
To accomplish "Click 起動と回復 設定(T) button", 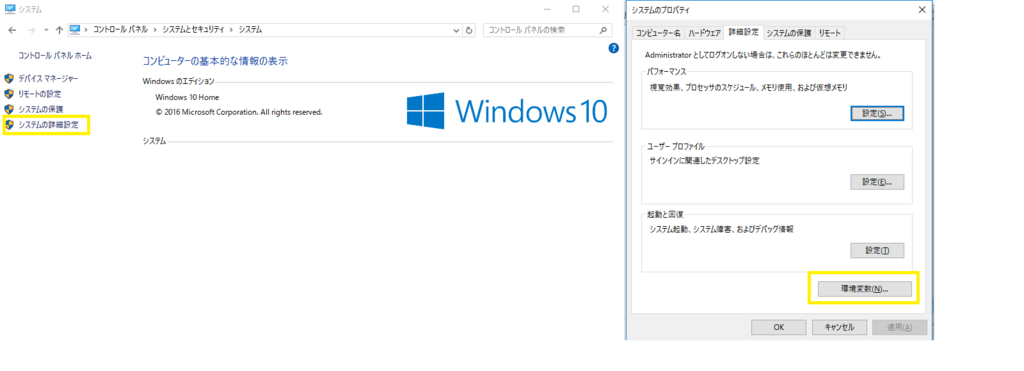I will click(877, 251).
